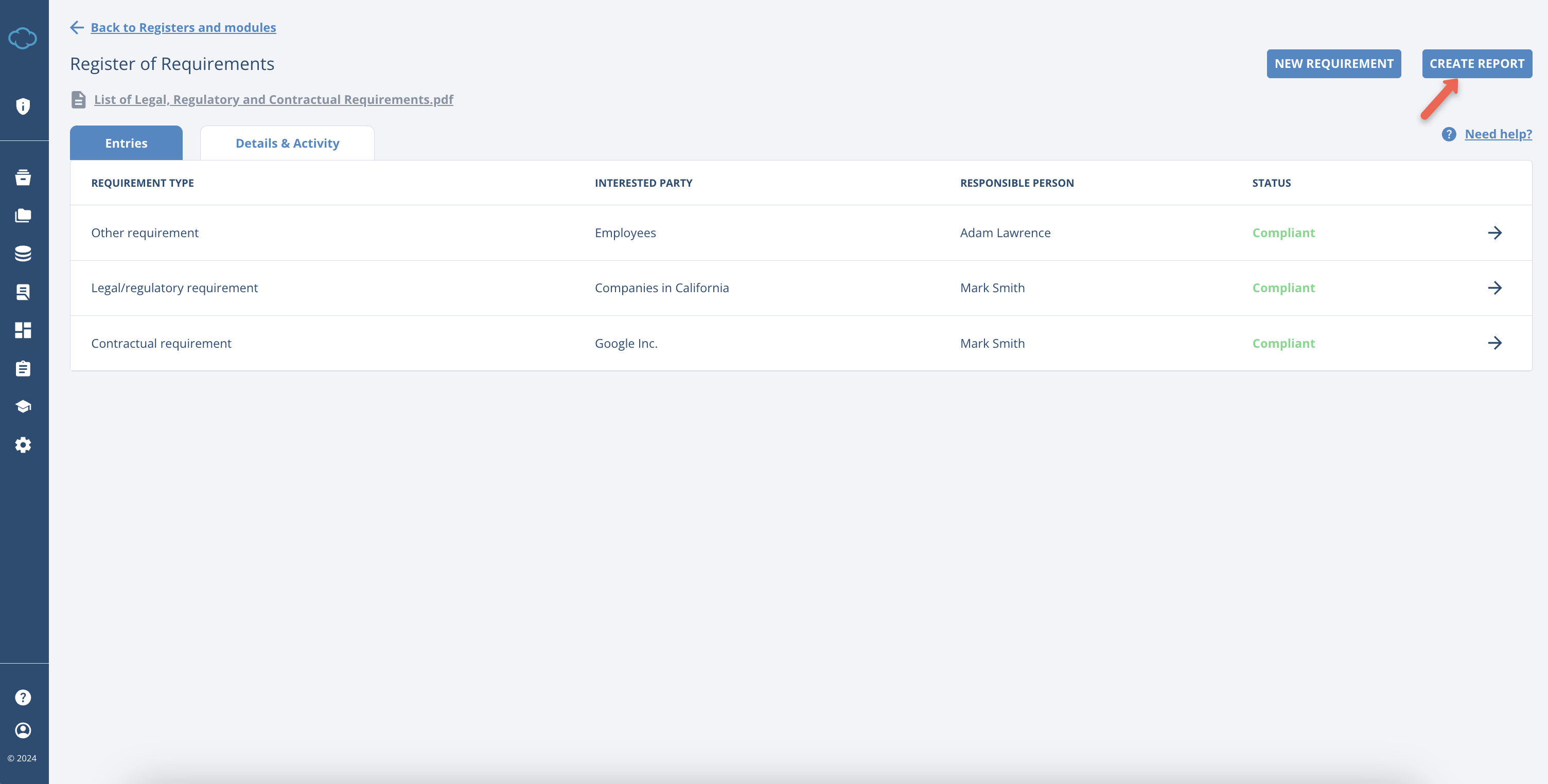Switch to the Entries tab
Viewport: 1548px width, 784px height.
pos(126,143)
